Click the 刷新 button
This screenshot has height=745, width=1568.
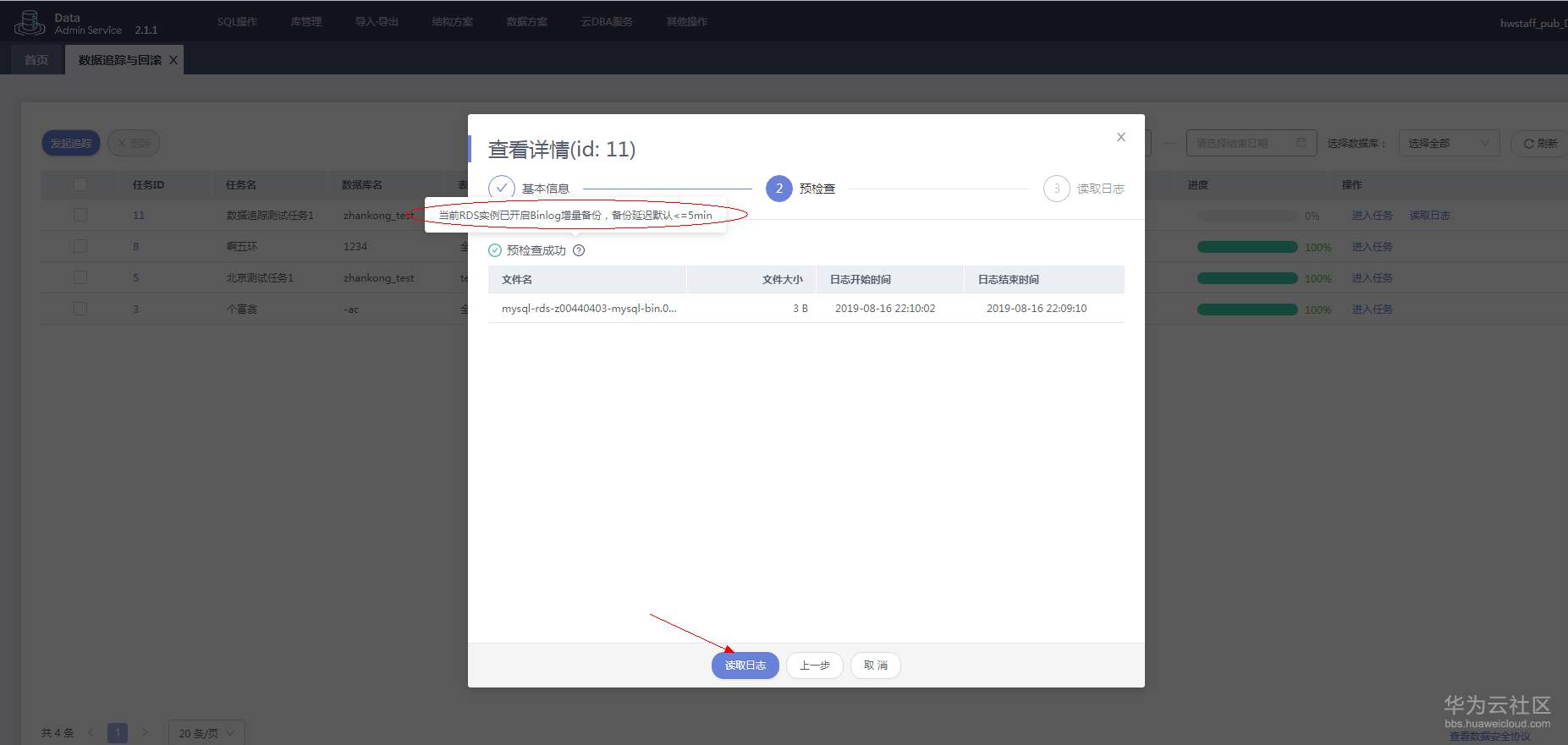1540,143
